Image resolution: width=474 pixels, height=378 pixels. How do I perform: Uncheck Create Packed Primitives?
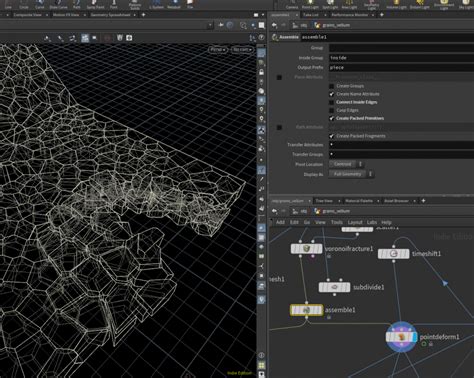[x=331, y=118]
